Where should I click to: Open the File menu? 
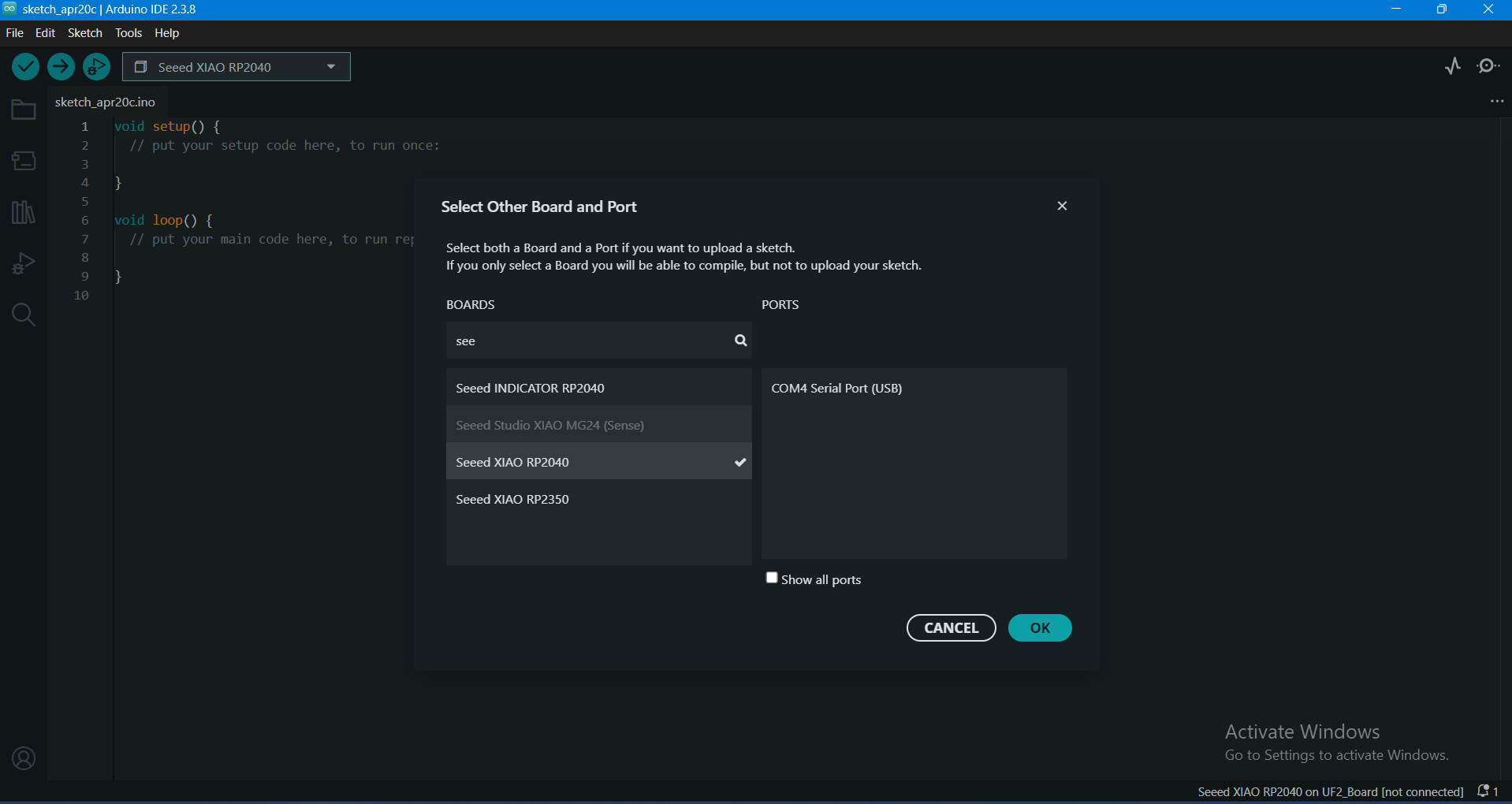tap(14, 33)
